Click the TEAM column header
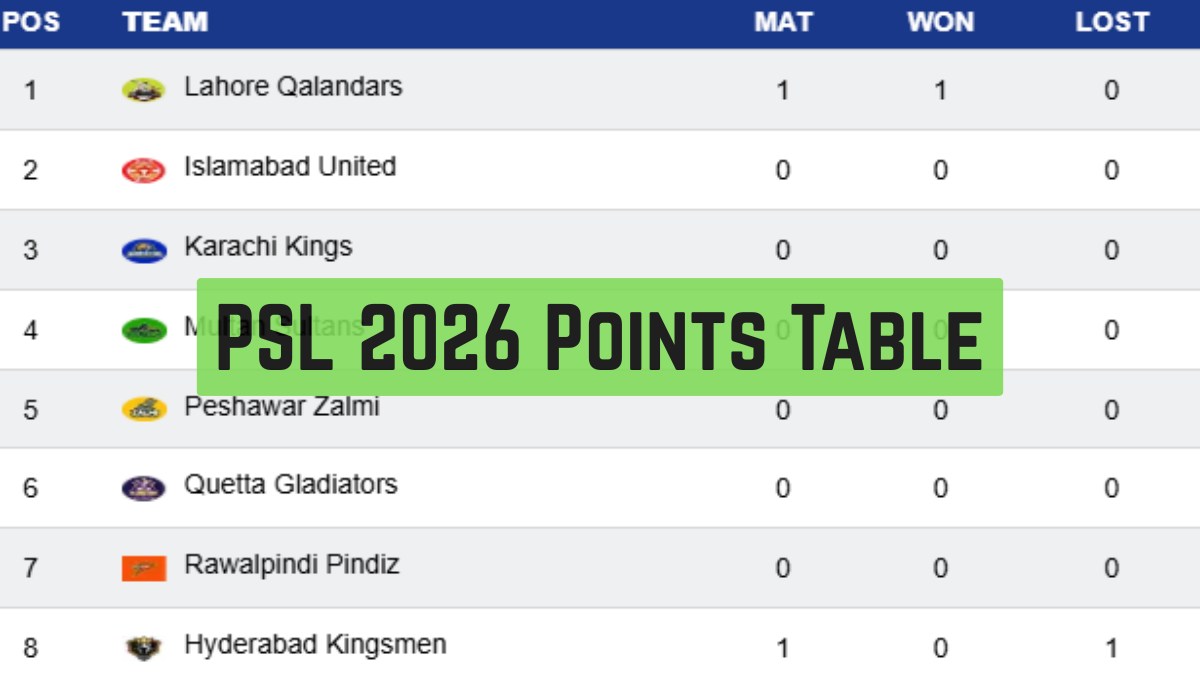 pyautogui.click(x=165, y=22)
